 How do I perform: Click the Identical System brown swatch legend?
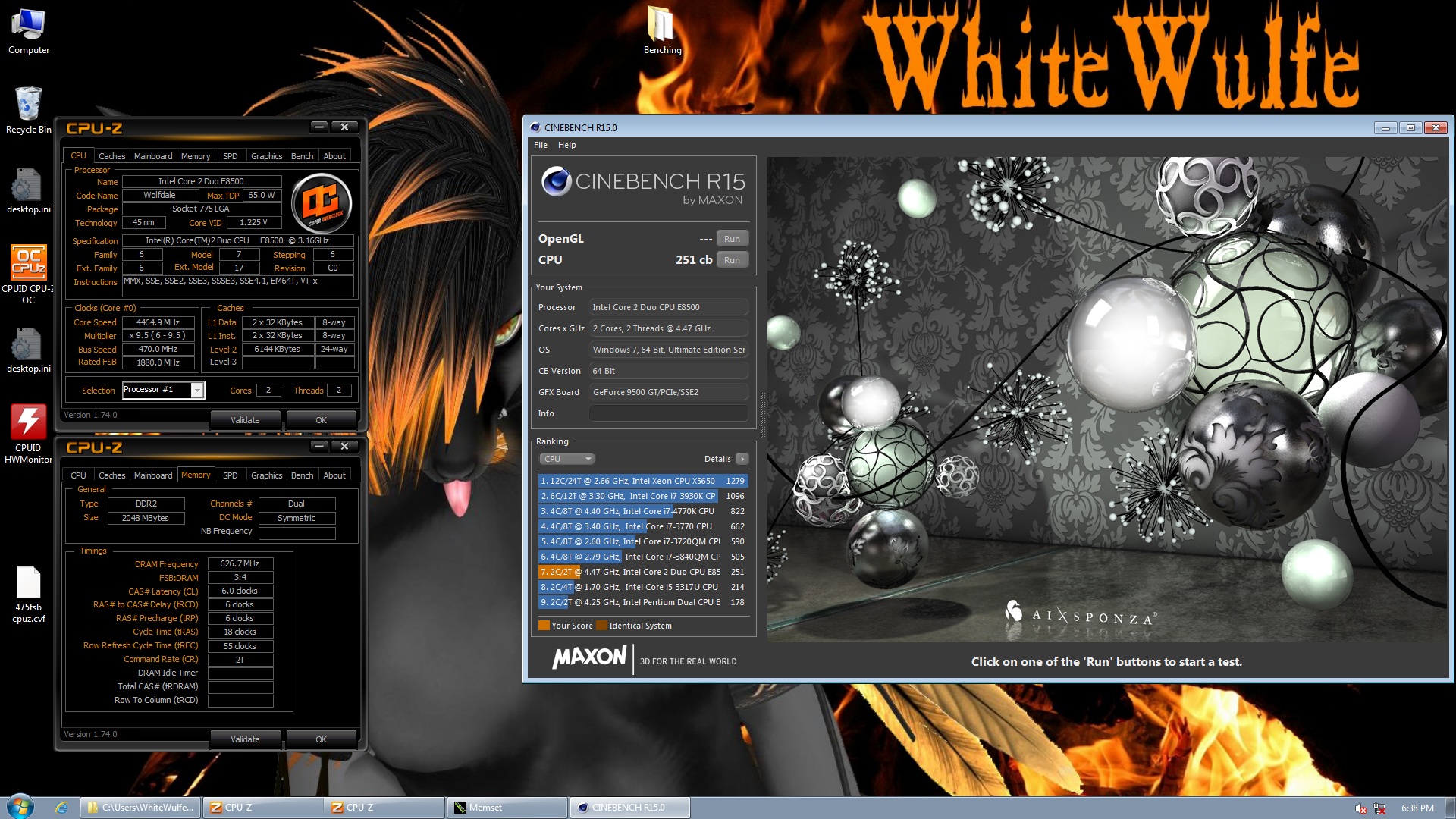click(602, 626)
